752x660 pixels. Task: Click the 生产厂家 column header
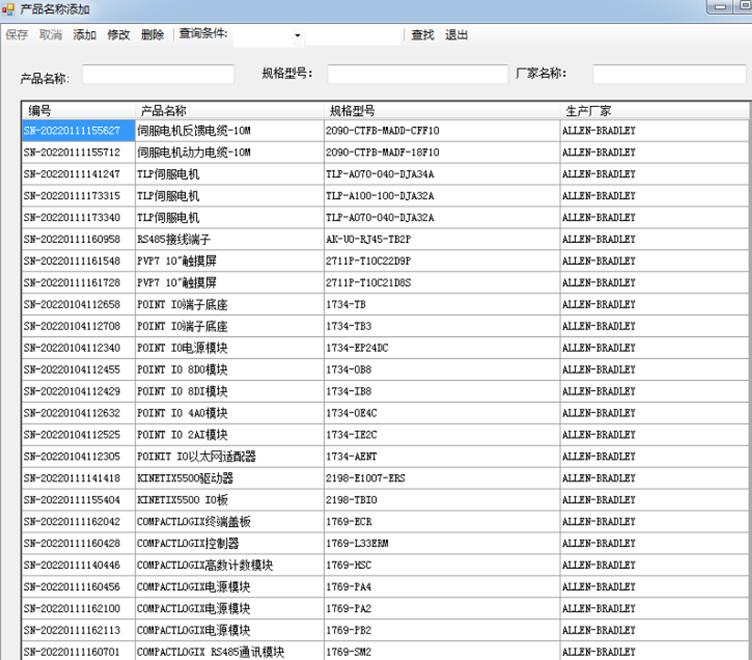tap(654, 111)
